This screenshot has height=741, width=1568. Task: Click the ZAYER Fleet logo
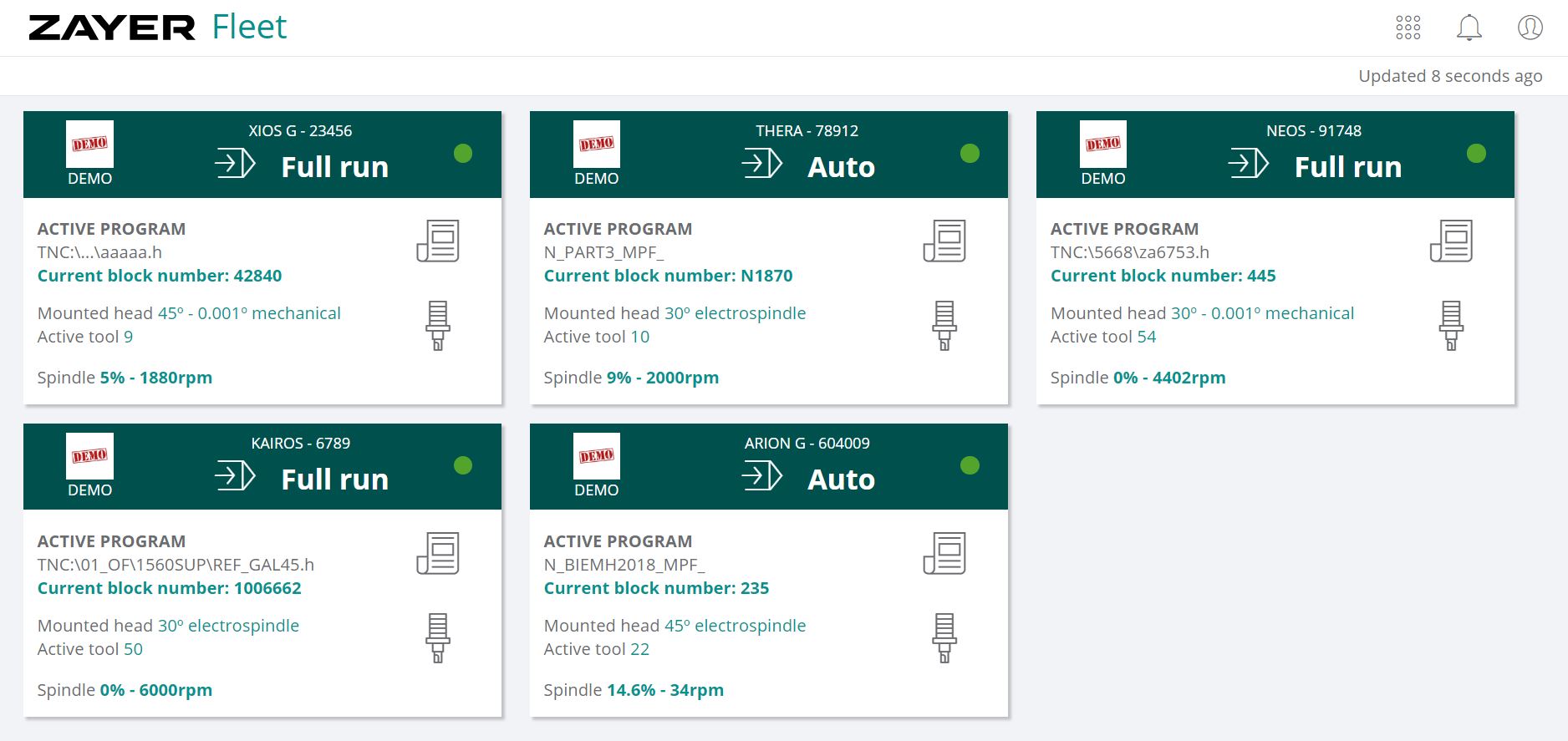click(x=158, y=28)
